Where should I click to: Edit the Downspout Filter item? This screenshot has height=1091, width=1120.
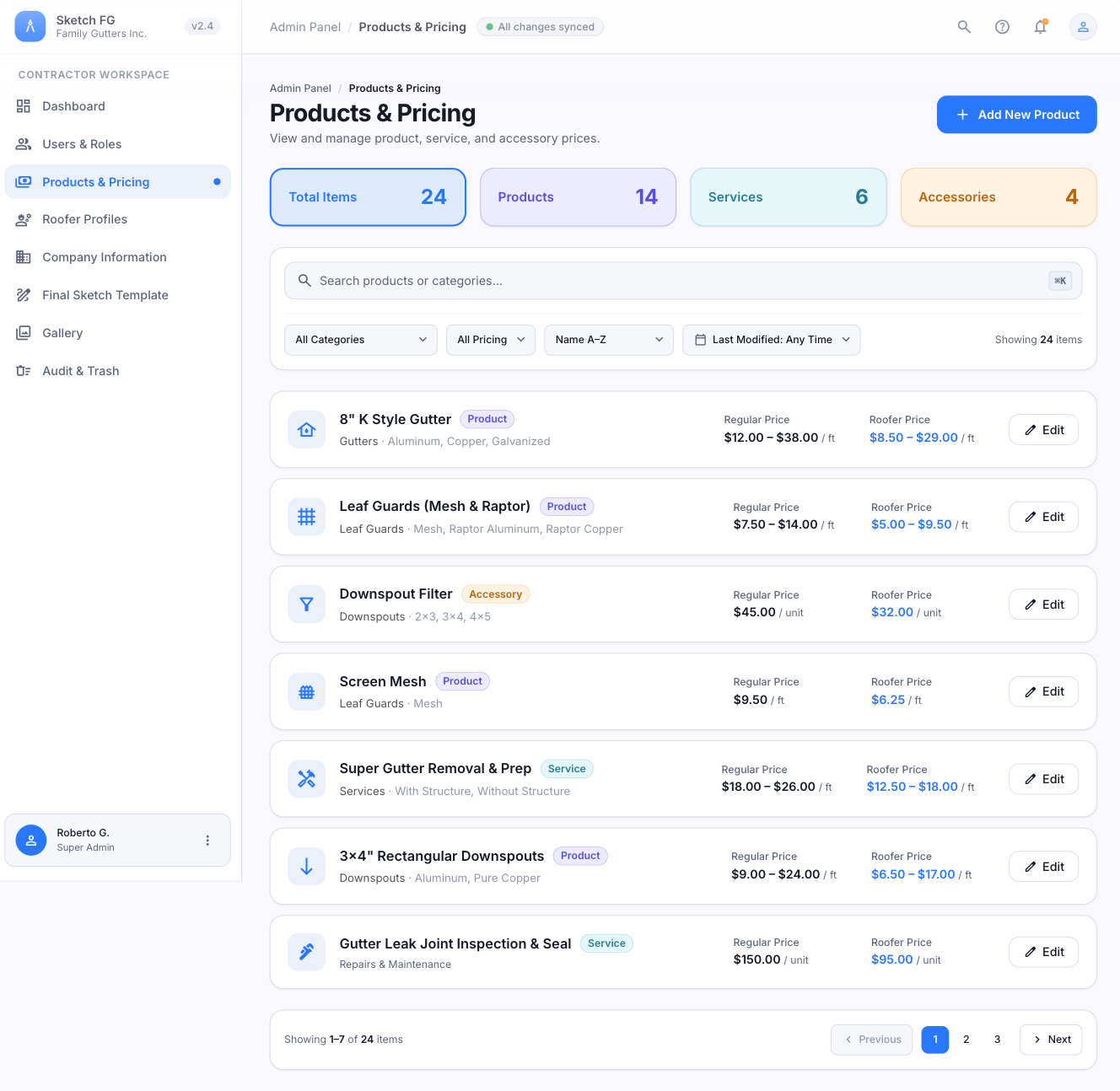tap(1044, 605)
